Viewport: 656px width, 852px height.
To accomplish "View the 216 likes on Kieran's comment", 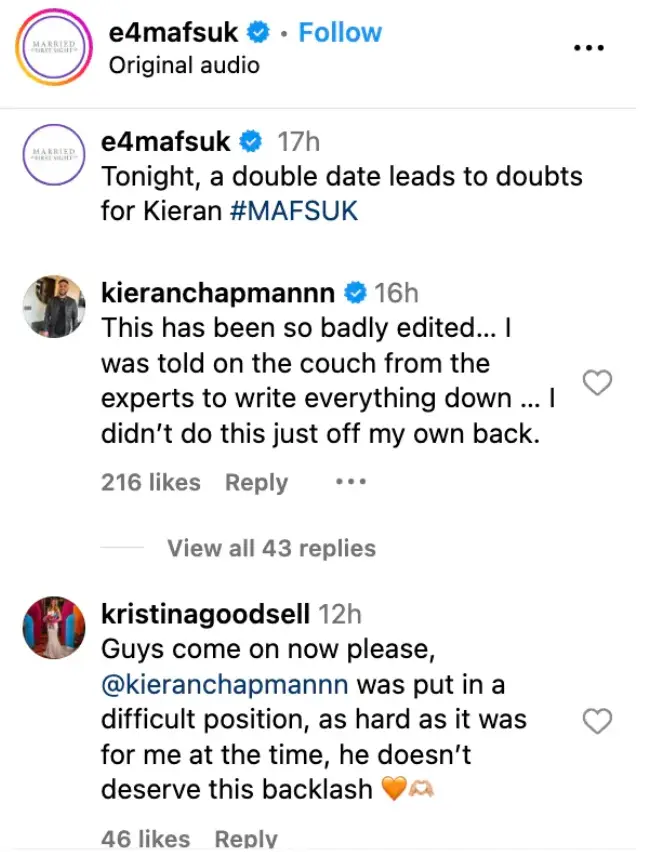I will (x=149, y=482).
